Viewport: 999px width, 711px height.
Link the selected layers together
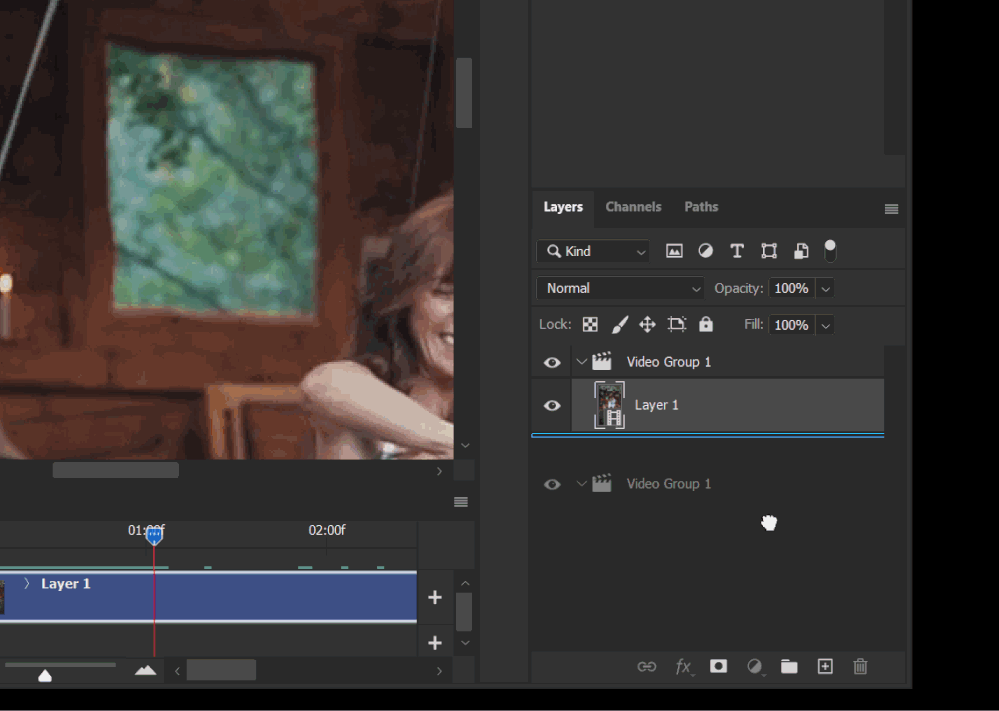647,666
